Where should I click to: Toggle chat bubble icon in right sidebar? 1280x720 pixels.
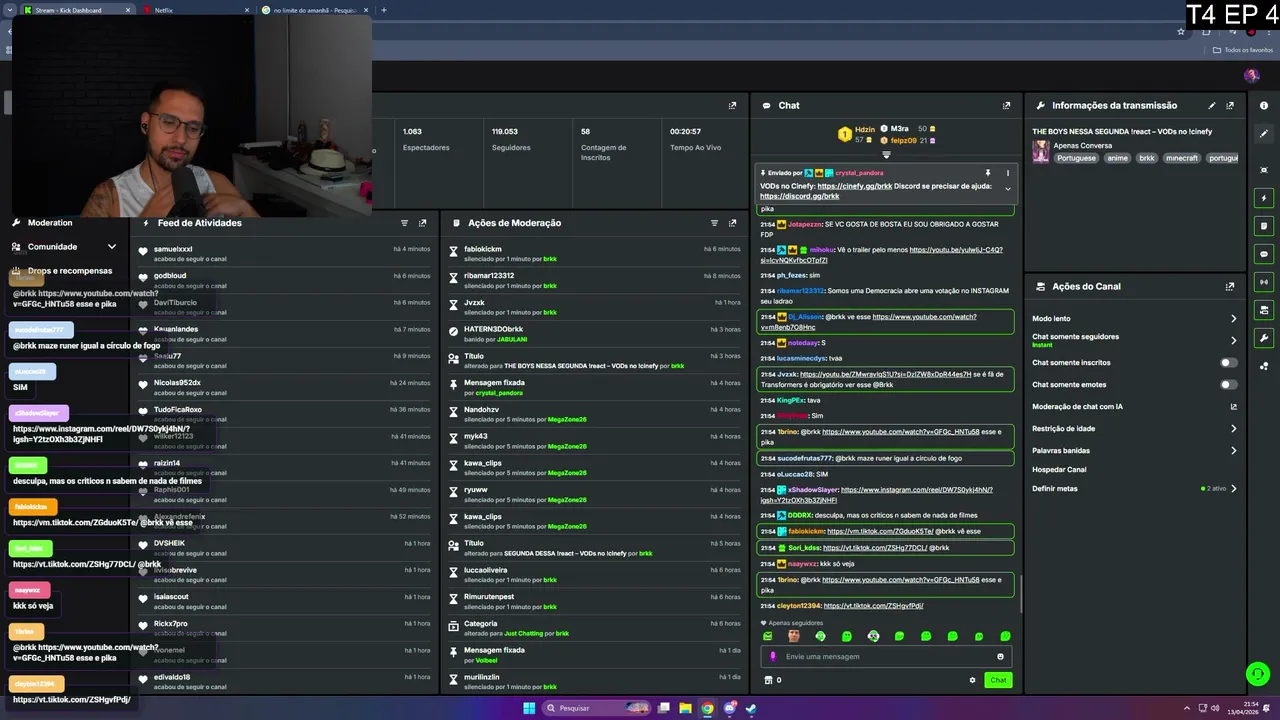(x=1264, y=254)
